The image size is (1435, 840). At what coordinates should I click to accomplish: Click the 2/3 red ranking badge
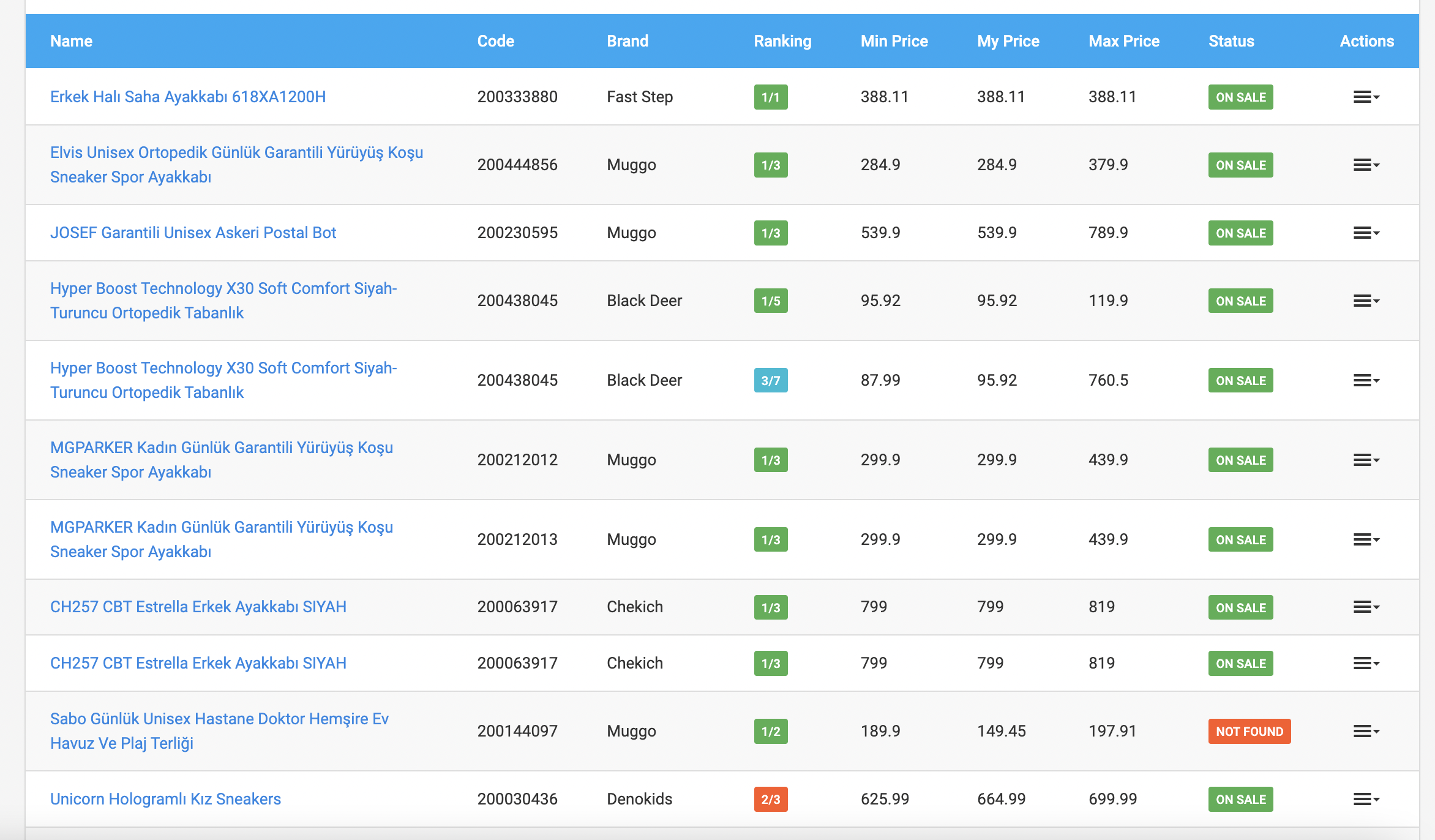770,799
